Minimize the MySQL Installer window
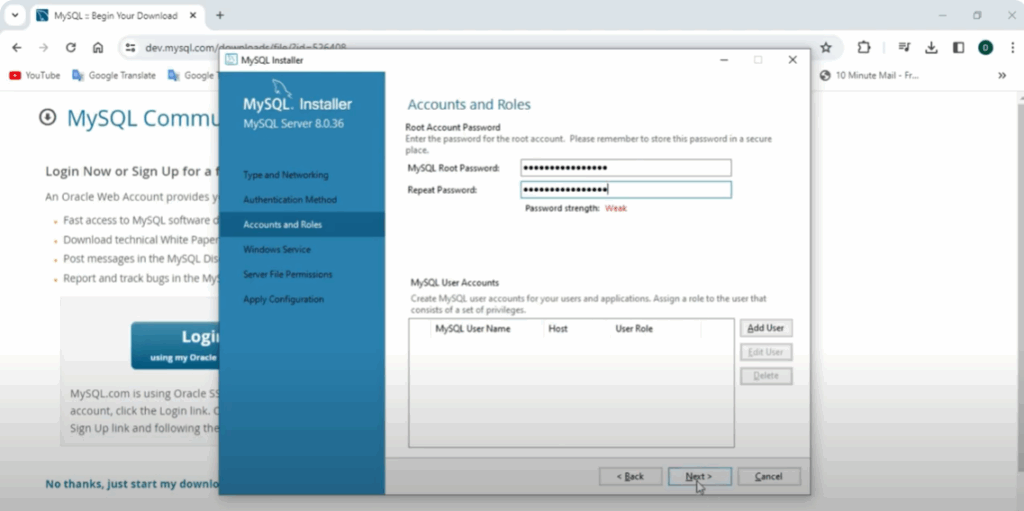The height and width of the screenshot is (511, 1024). pos(724,60)
